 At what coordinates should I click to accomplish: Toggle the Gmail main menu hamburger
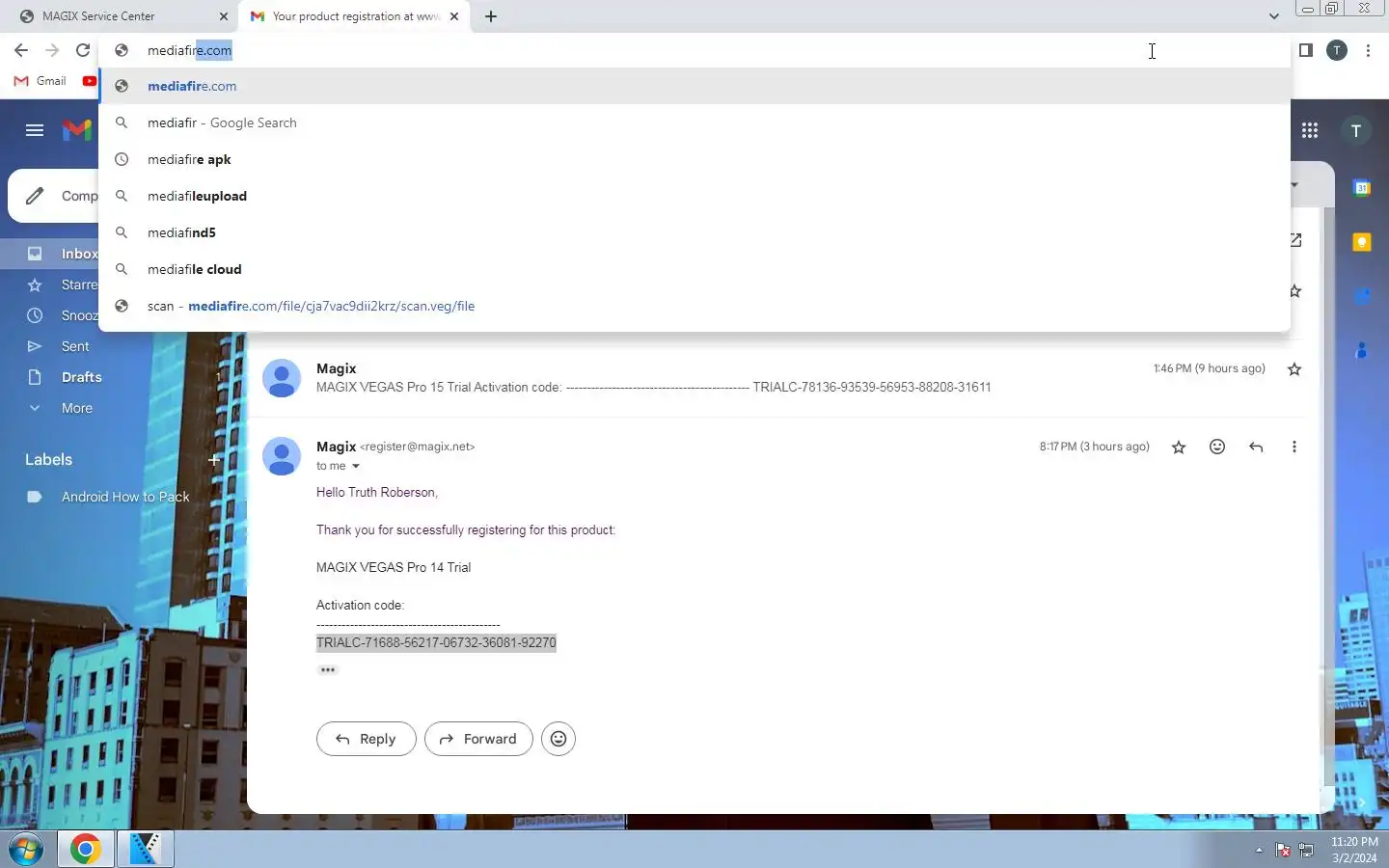[35, 130]
